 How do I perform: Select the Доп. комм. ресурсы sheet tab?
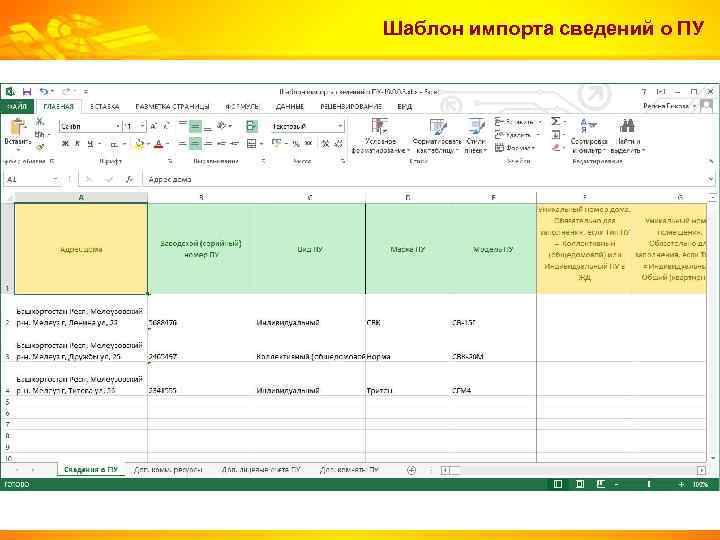[168, 470]
